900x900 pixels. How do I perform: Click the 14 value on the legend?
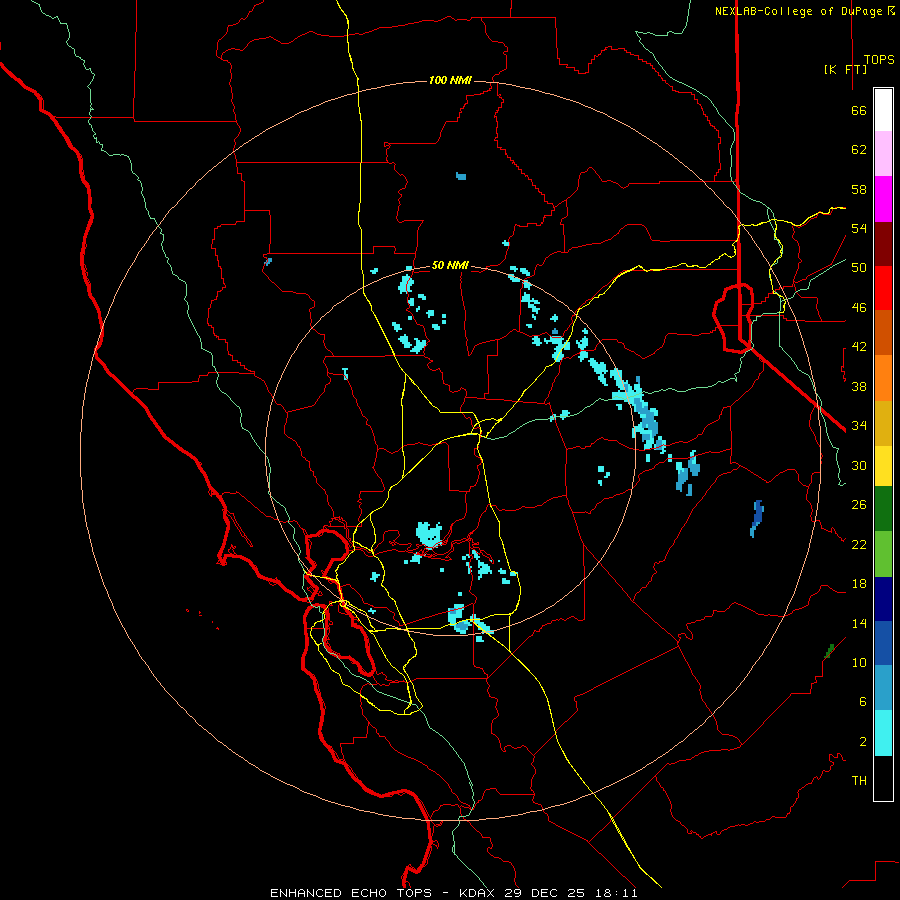[859, 623]
